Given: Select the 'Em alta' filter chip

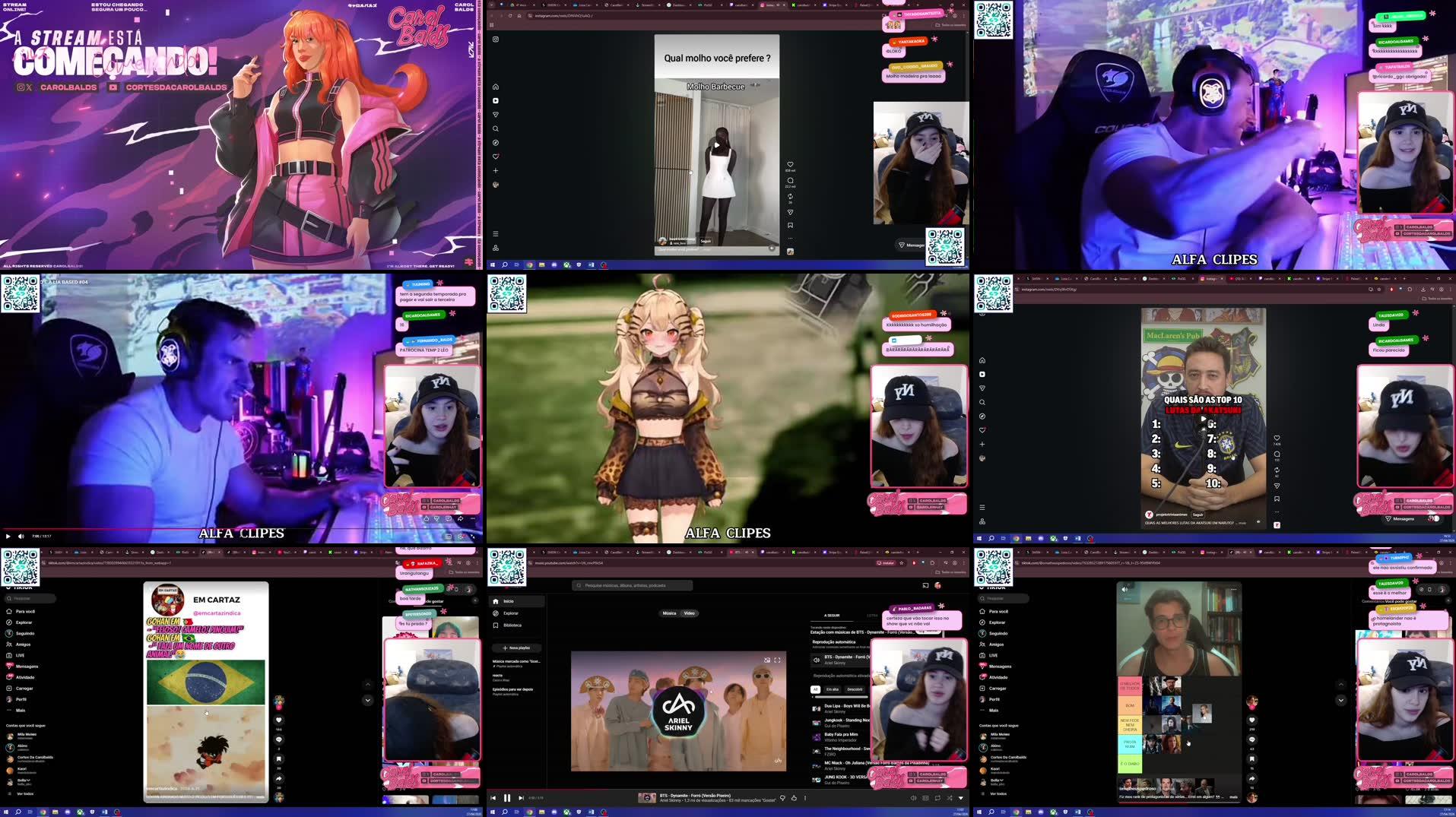Looking at the screenshot, I should [x=833, y=689].
